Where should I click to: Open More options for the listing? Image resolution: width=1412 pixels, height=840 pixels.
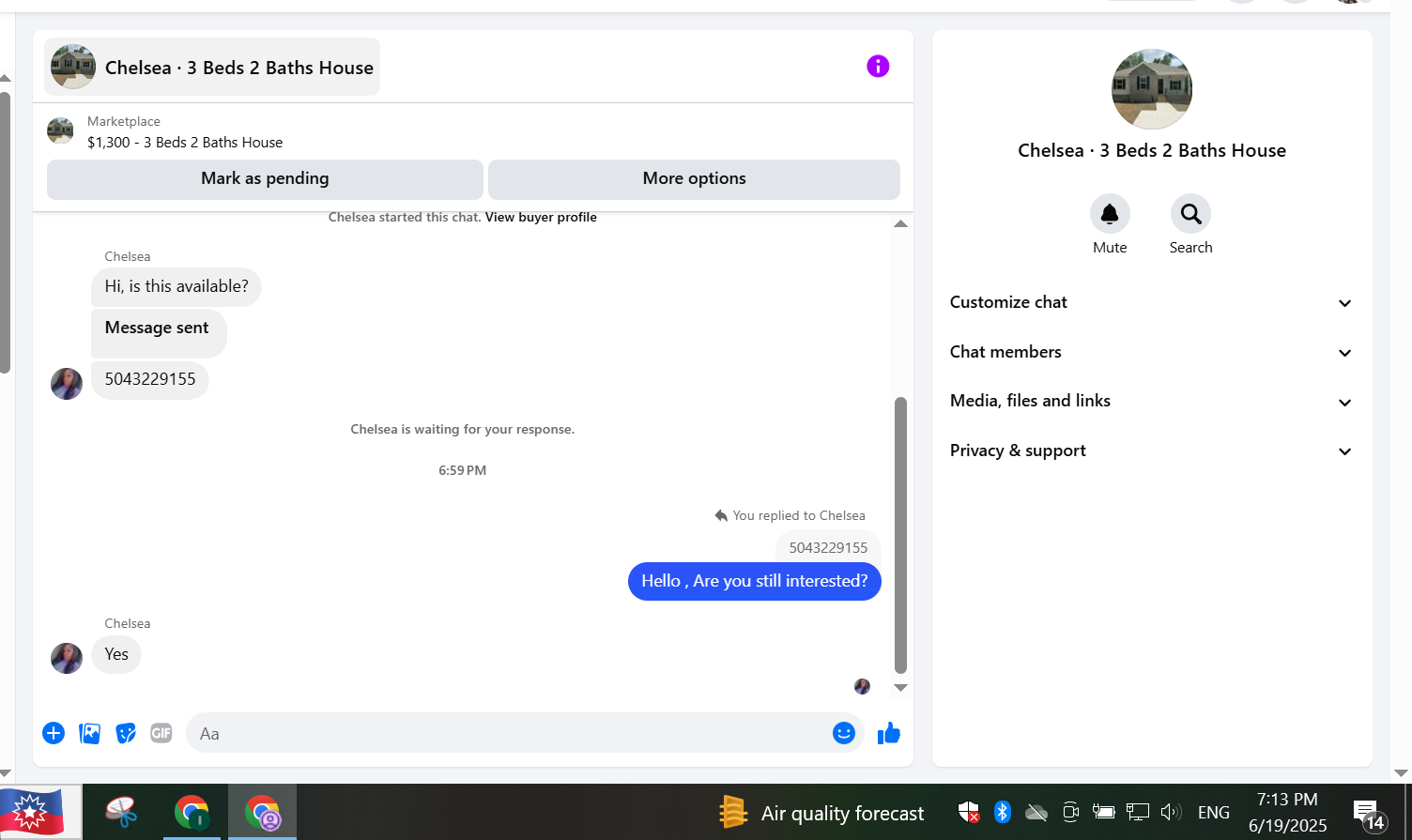pos(694,179)
